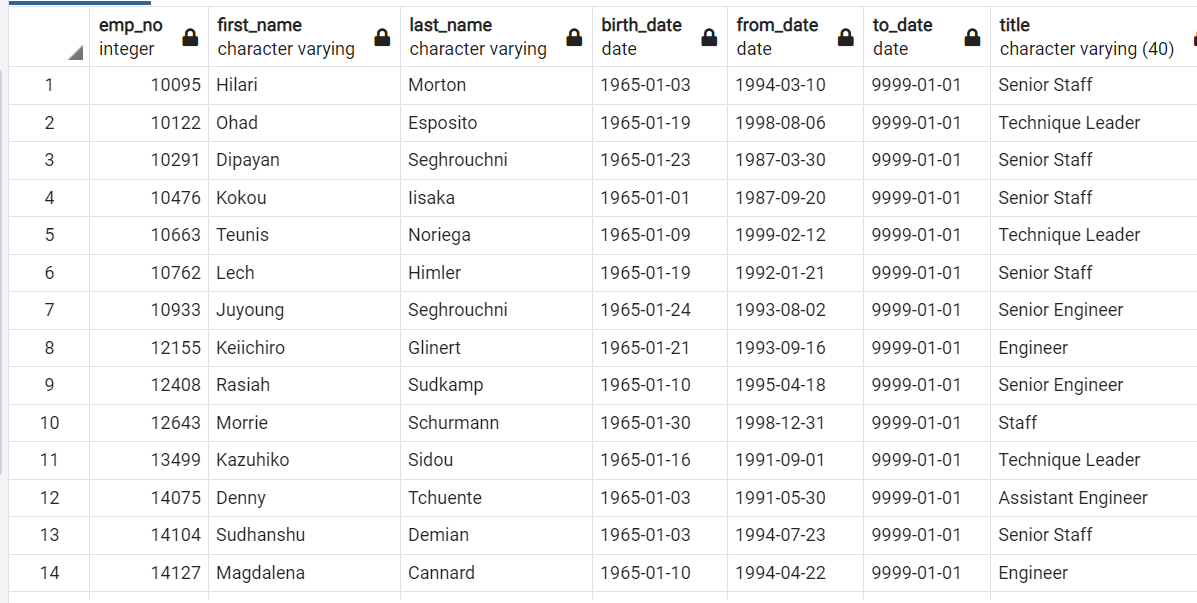This screenshot has width=1197, height=603.
Task: Click the last name cell Esposito
Action: (442, 123)
